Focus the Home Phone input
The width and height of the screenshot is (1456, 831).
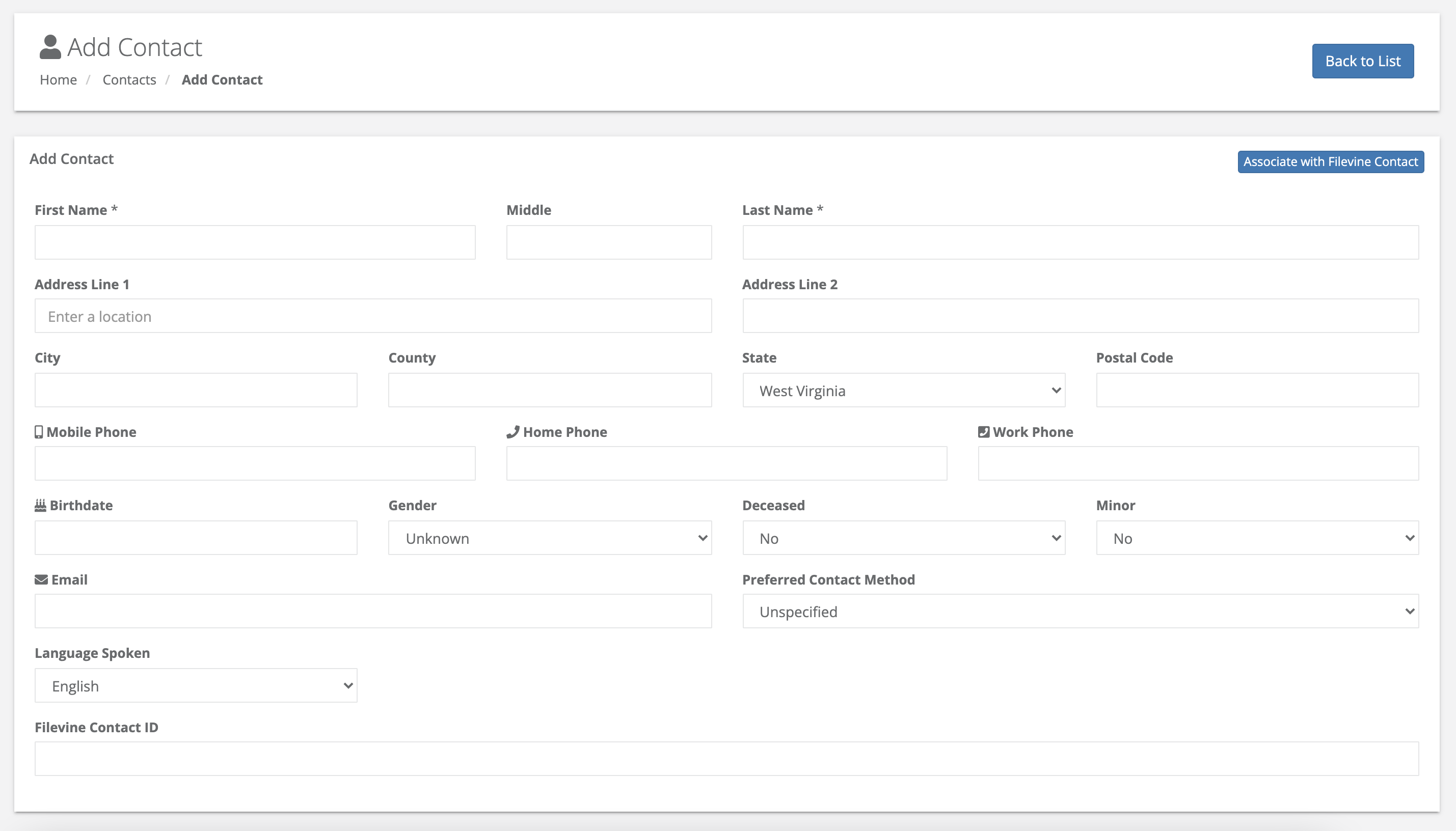(726, 463)
